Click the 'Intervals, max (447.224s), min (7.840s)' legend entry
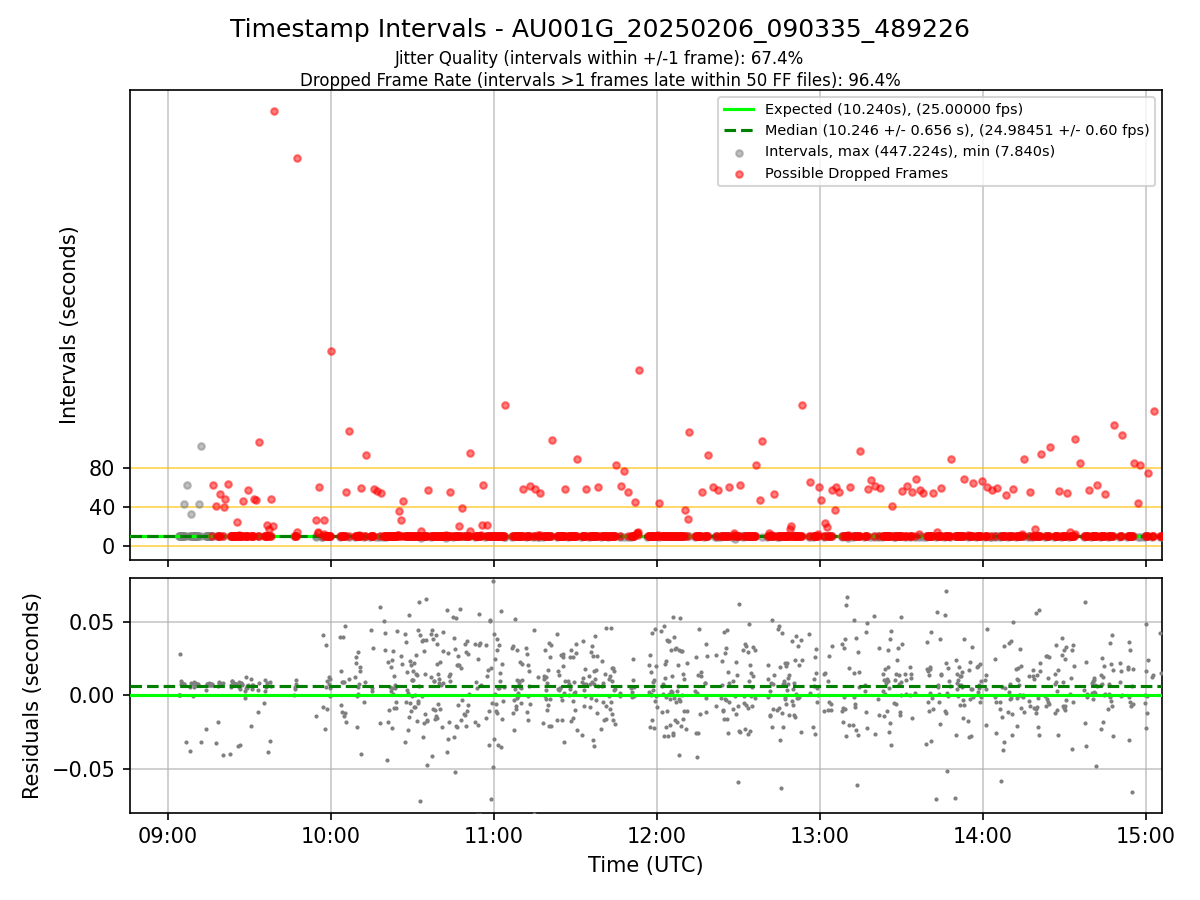Image resolution: width=1200 pixels, height=900 pixels. 909,152
